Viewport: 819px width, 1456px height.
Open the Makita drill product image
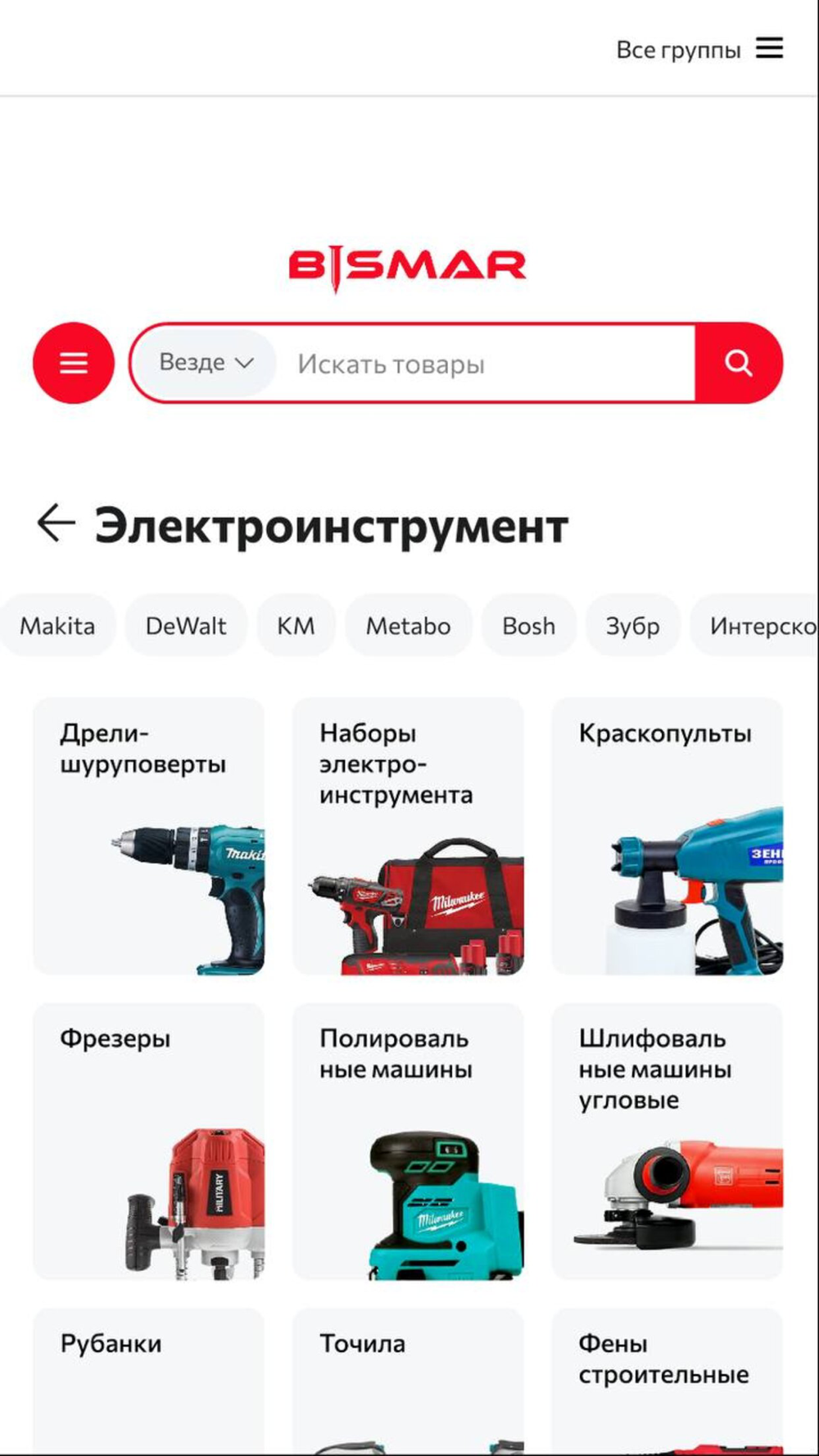click(188, 898)
